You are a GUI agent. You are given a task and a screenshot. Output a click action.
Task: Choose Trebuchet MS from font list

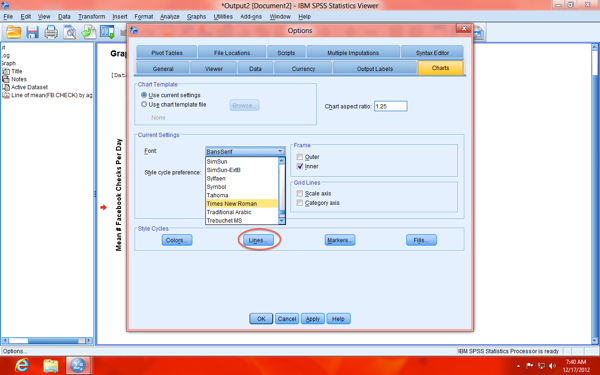(x=242, y=220)
